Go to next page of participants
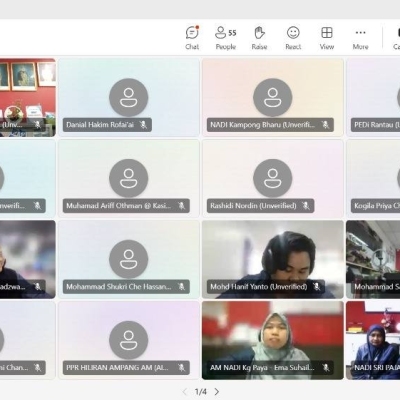This screenshot has height=400, width=400. tap(217, 391)
